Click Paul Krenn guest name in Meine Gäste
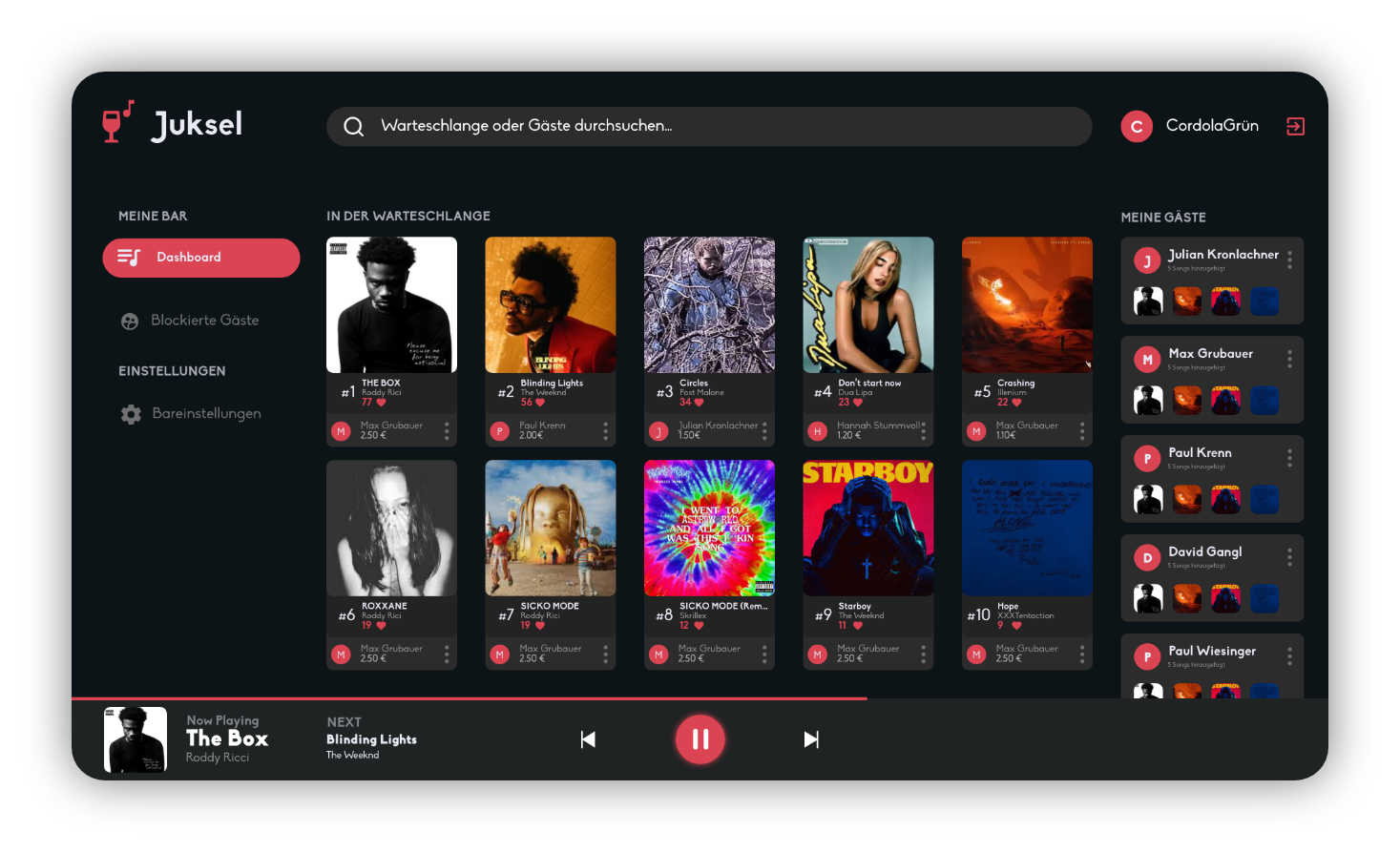This screenshot has height=852, width=1400. [1200, 452]
